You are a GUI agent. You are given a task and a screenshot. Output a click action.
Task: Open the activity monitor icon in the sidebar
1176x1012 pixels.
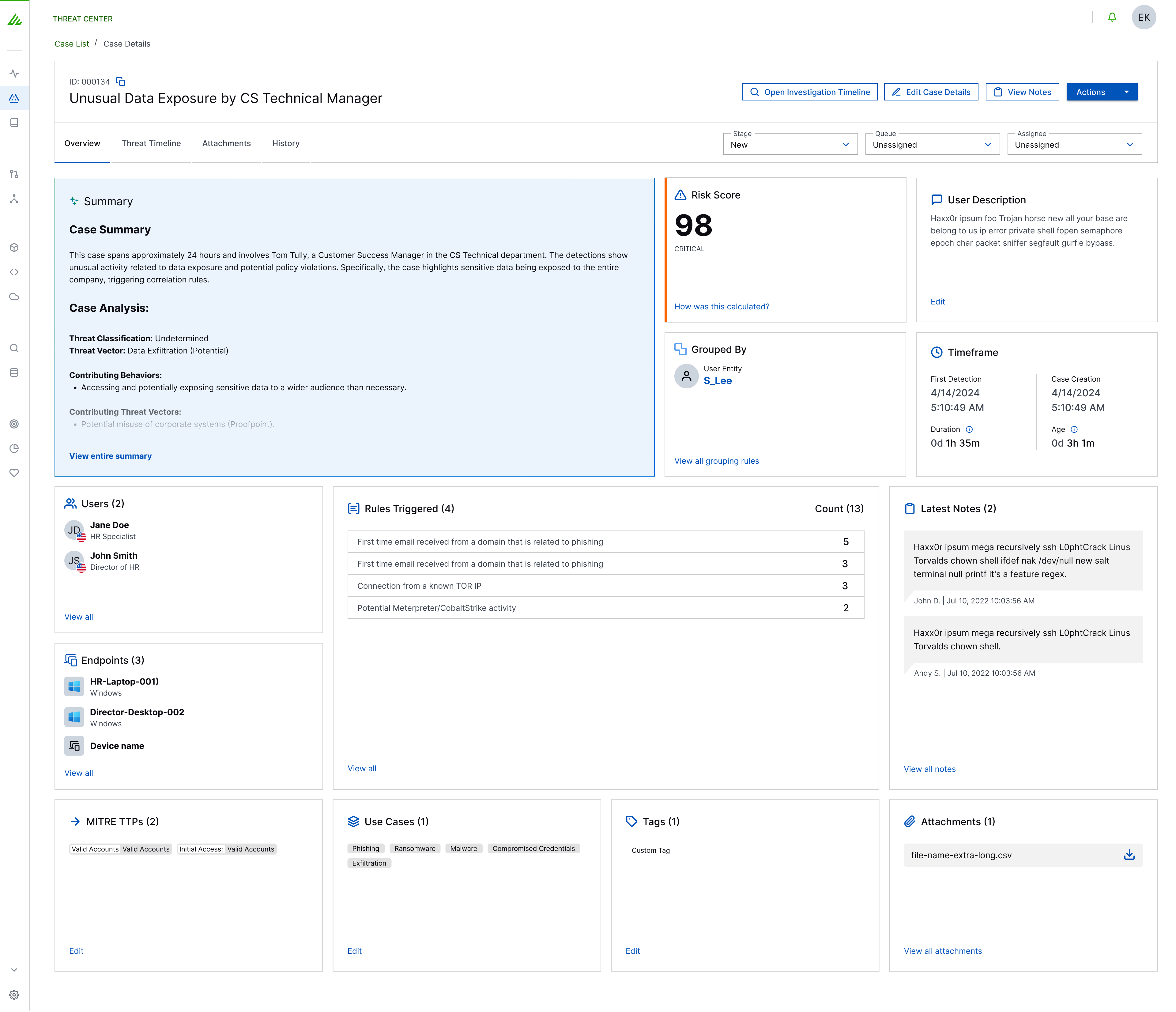point(14,74)
